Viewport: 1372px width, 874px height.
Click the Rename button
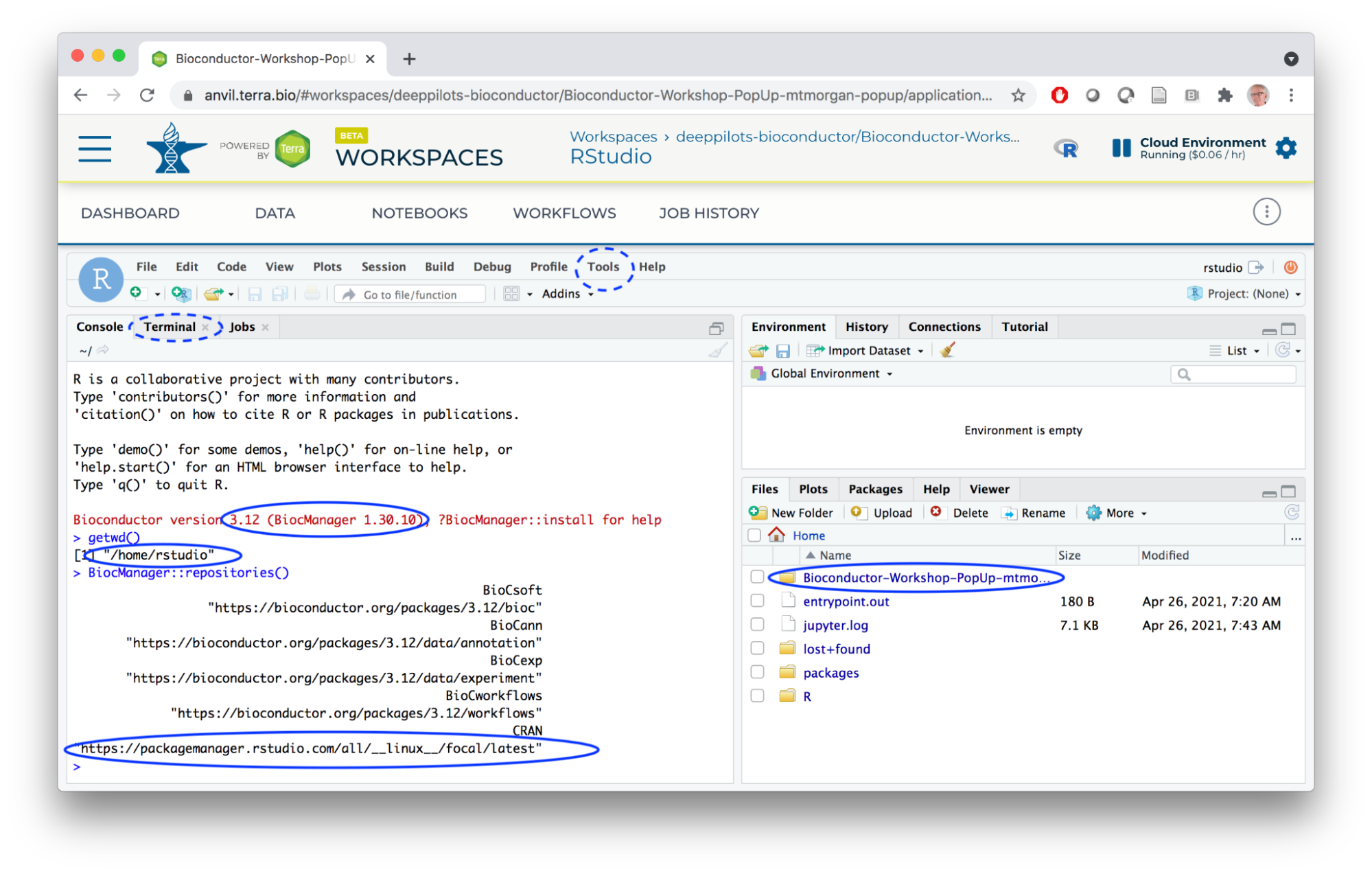click(1034, 513)
